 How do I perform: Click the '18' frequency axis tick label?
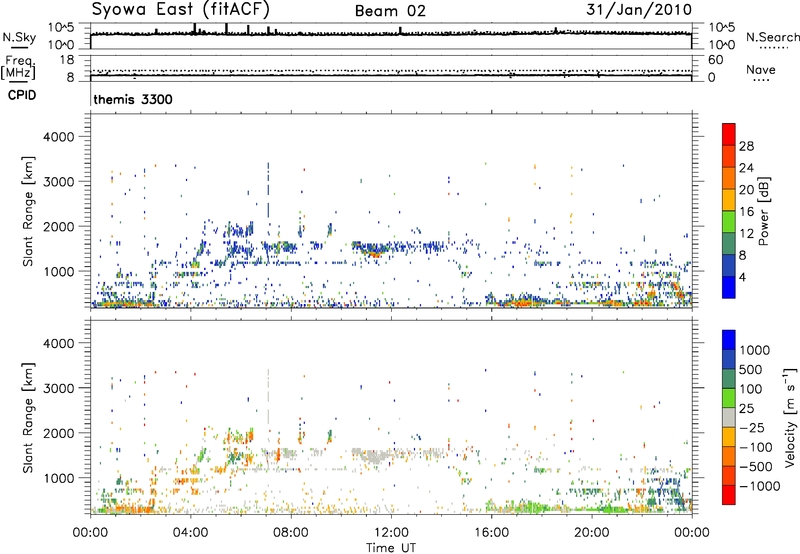67,60
